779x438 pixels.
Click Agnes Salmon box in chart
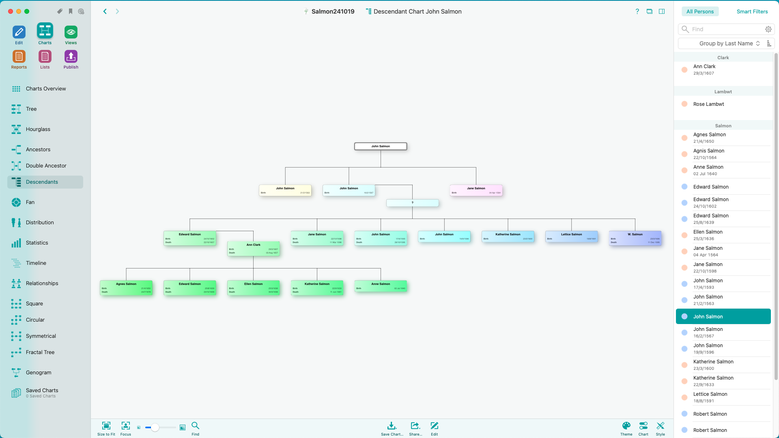126,288
